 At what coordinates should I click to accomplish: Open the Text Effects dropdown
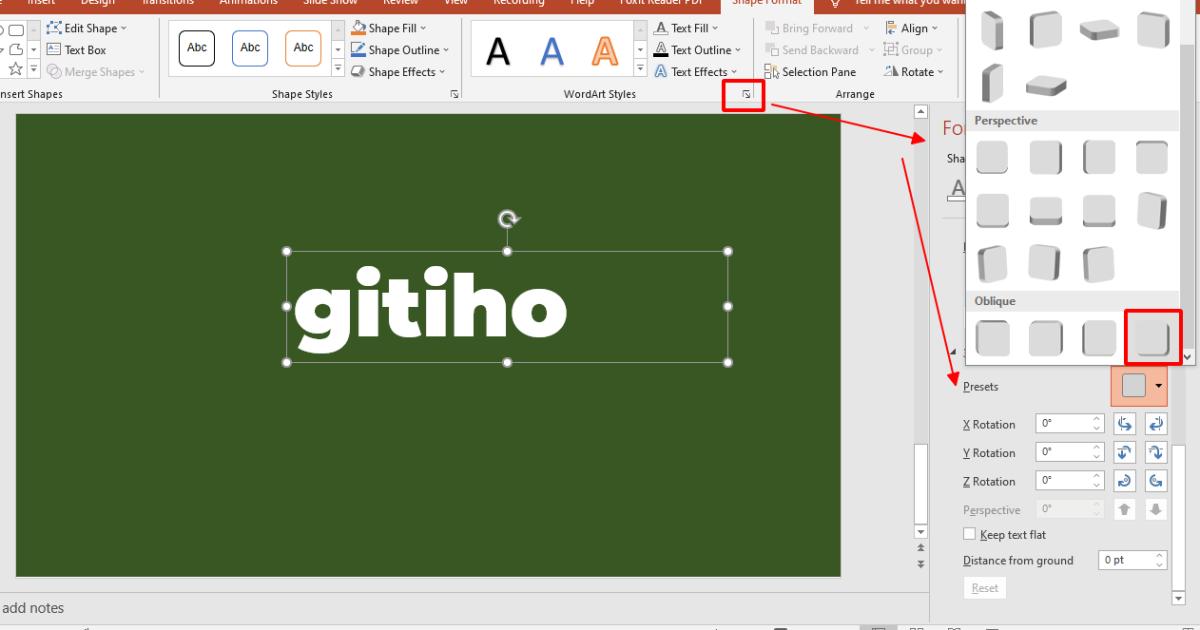coord(696,72)
